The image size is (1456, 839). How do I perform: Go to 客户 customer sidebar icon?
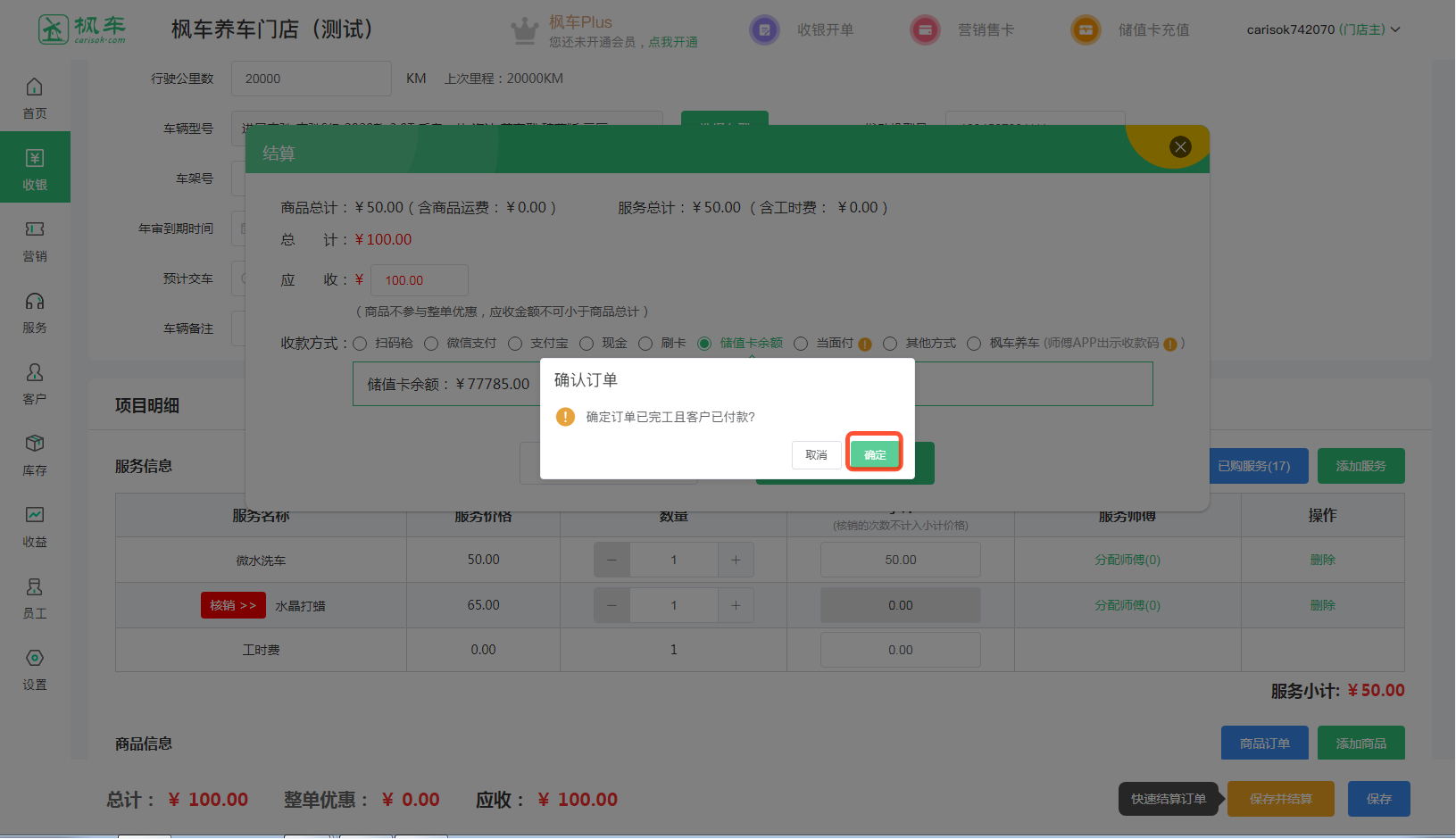tap(35, 383)
